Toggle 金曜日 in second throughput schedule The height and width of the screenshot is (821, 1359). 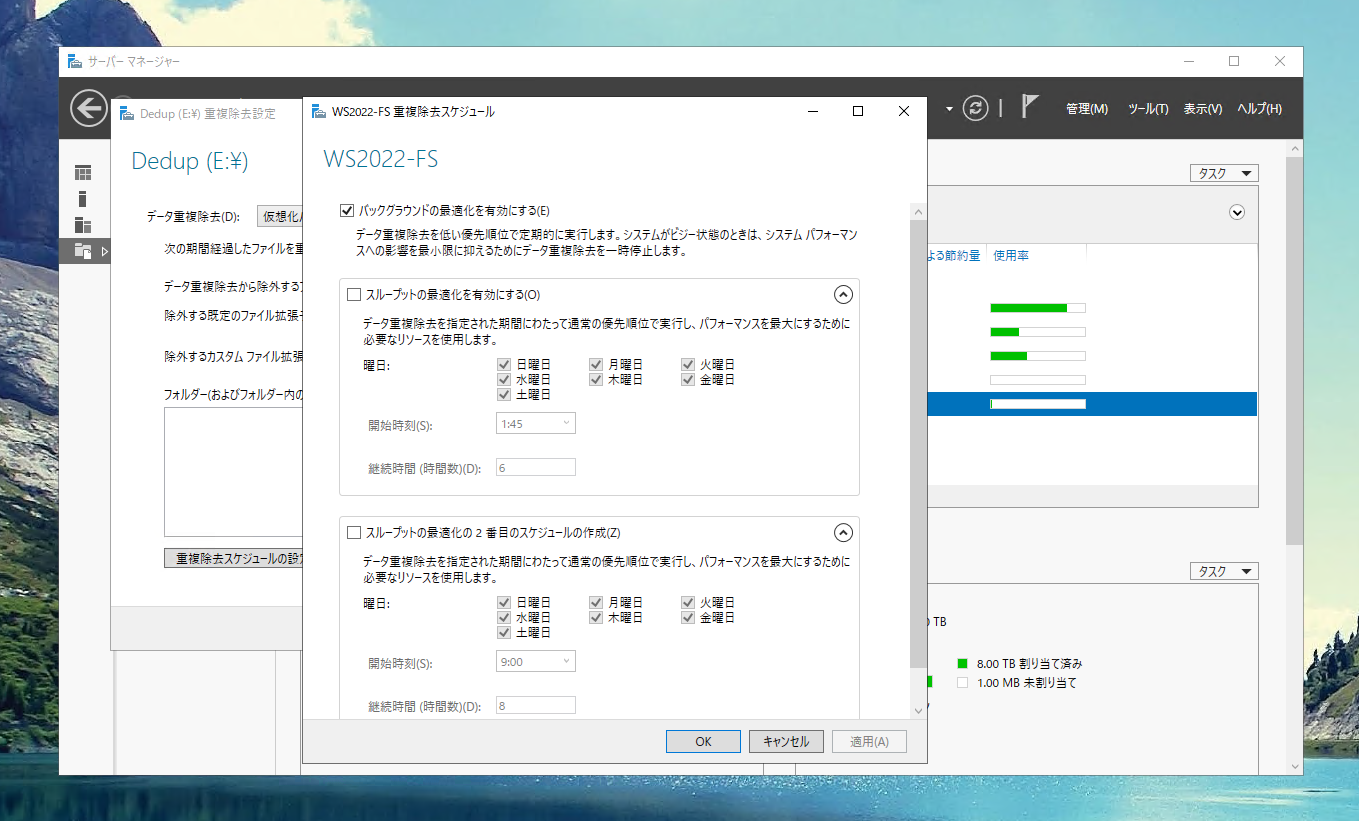(689, 618)
